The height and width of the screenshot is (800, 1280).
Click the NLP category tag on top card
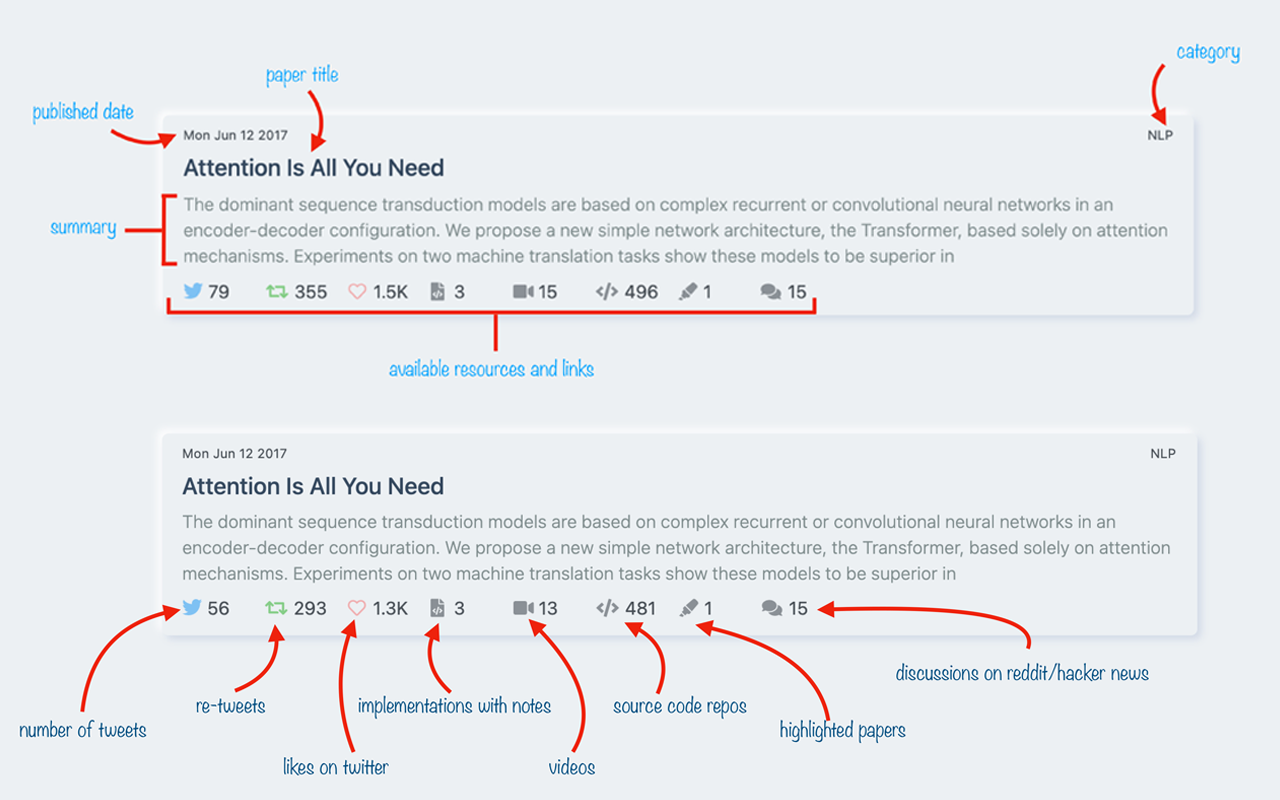pos(1160,135)
